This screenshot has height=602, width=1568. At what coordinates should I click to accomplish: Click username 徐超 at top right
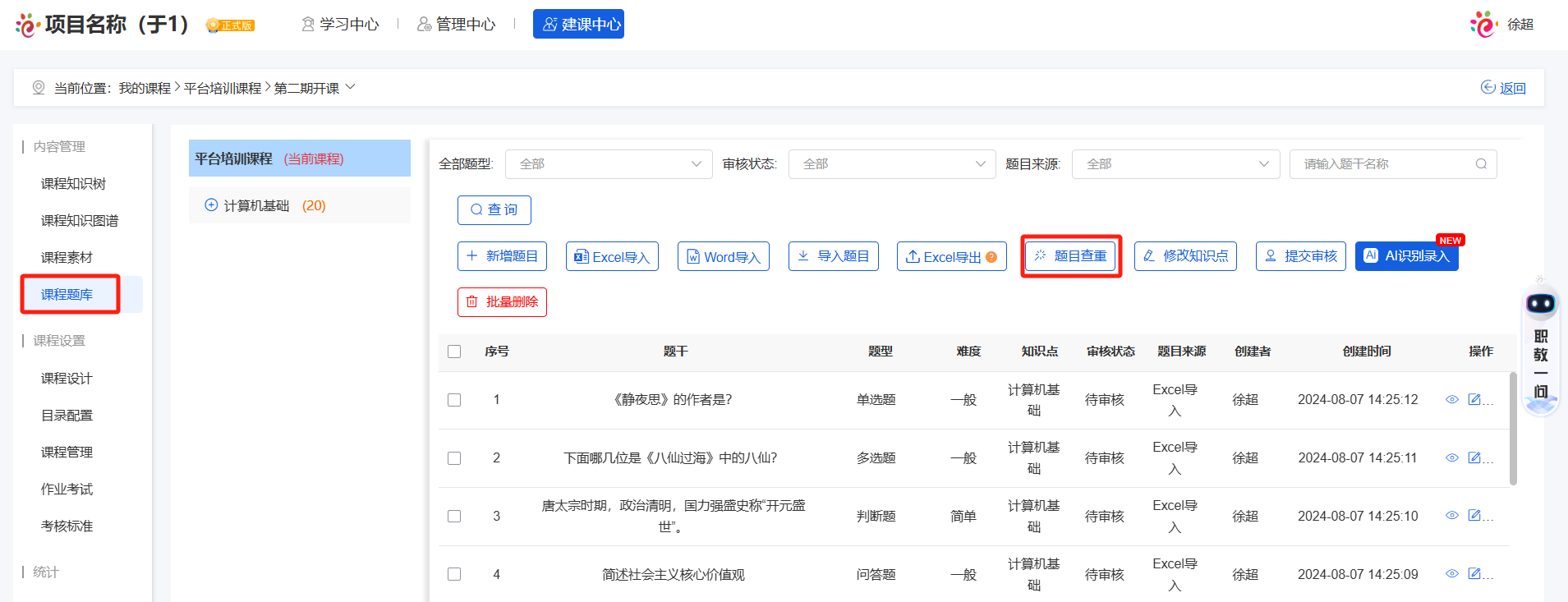(x=1520, y=25)
